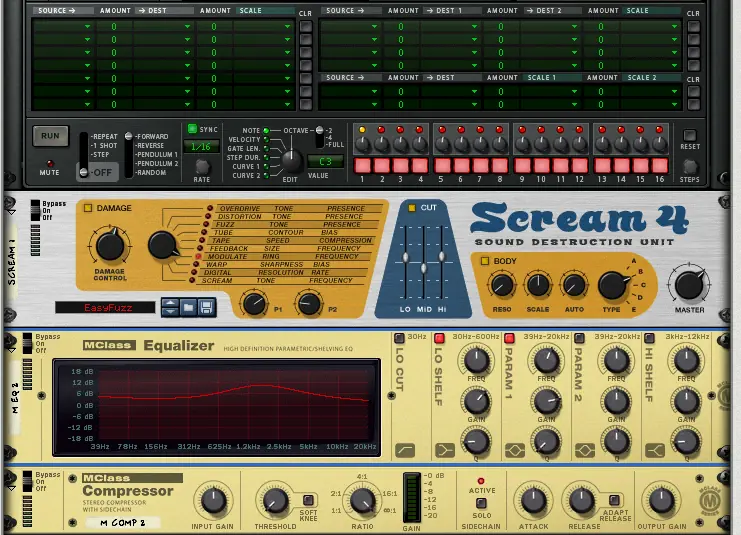Enable the SYNC button
Image resolution: width=741 pixels, height=535 pixels.
[192, 129]
